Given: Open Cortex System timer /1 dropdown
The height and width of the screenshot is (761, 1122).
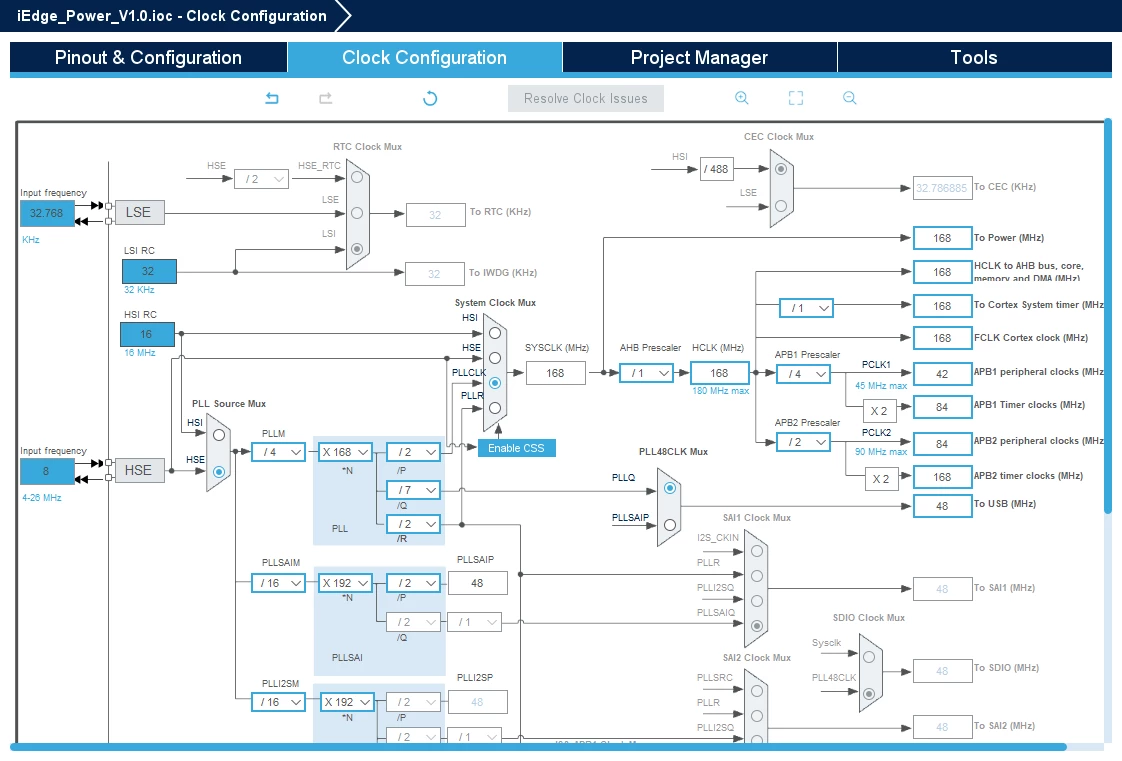Looking at the screenshot, I should [x=806, y=308].
